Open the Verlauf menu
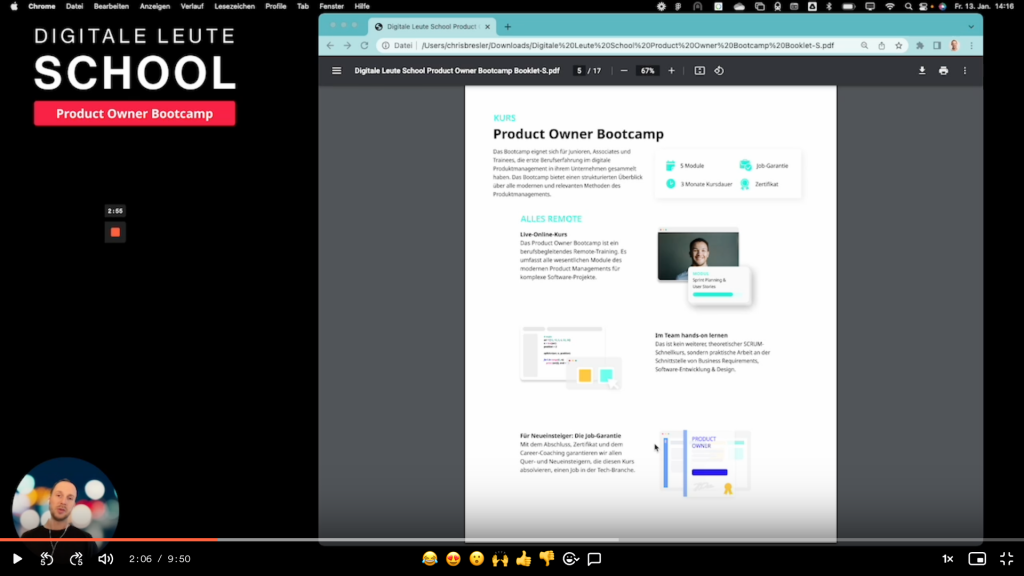The width and height of the screenshot is (1024, 576). [192, 7]
